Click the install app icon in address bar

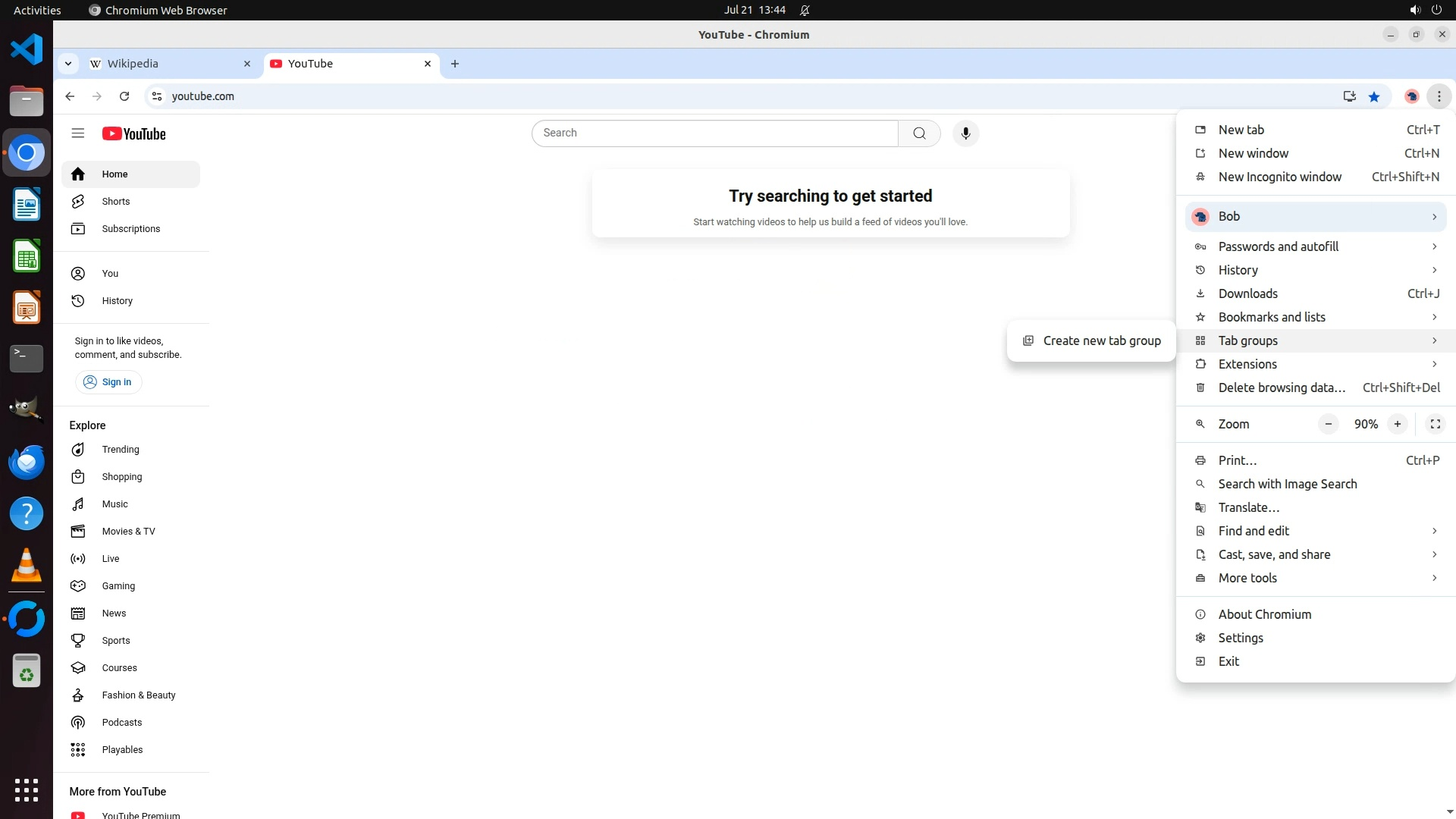coord(1349,96)
